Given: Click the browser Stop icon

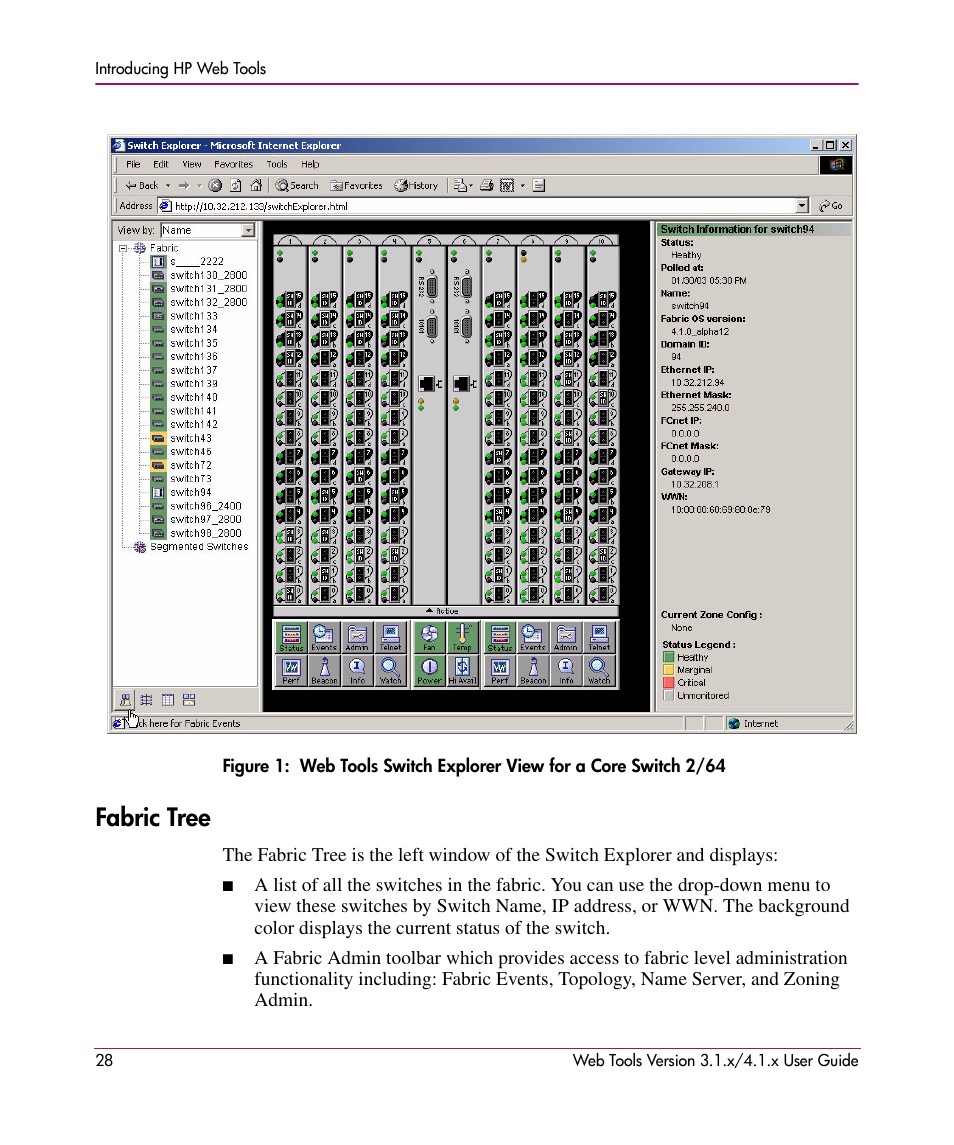Looking at the screenshot, I should tap(215, 185).
